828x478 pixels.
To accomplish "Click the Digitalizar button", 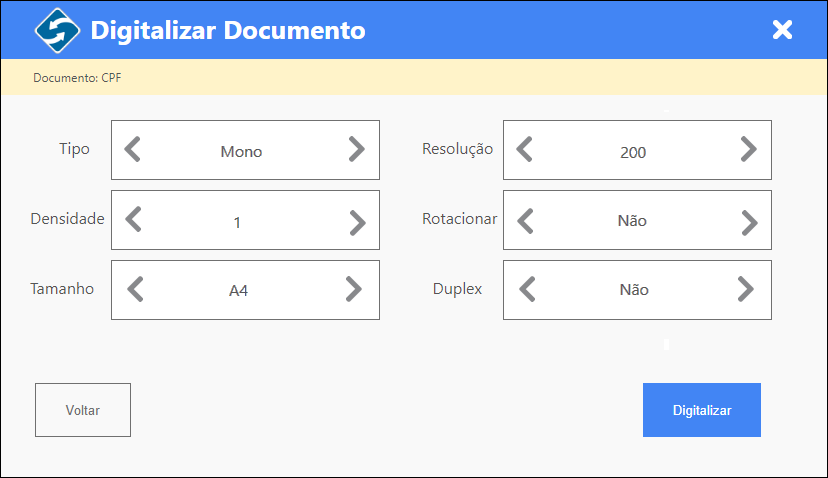I will tap(702, 410).
